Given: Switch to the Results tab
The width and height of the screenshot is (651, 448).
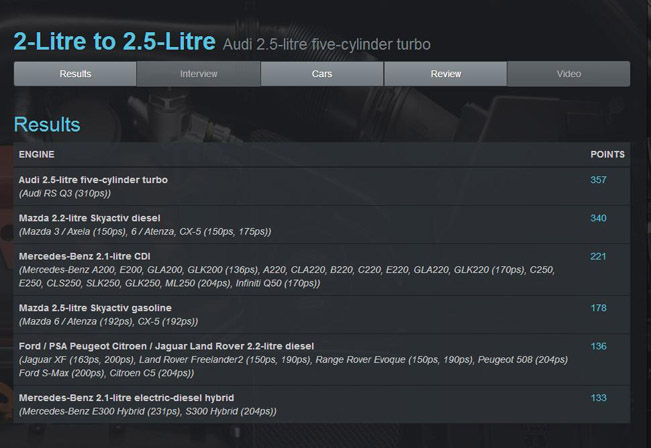Looking at the screenshot, I should (x=75, y=74).
